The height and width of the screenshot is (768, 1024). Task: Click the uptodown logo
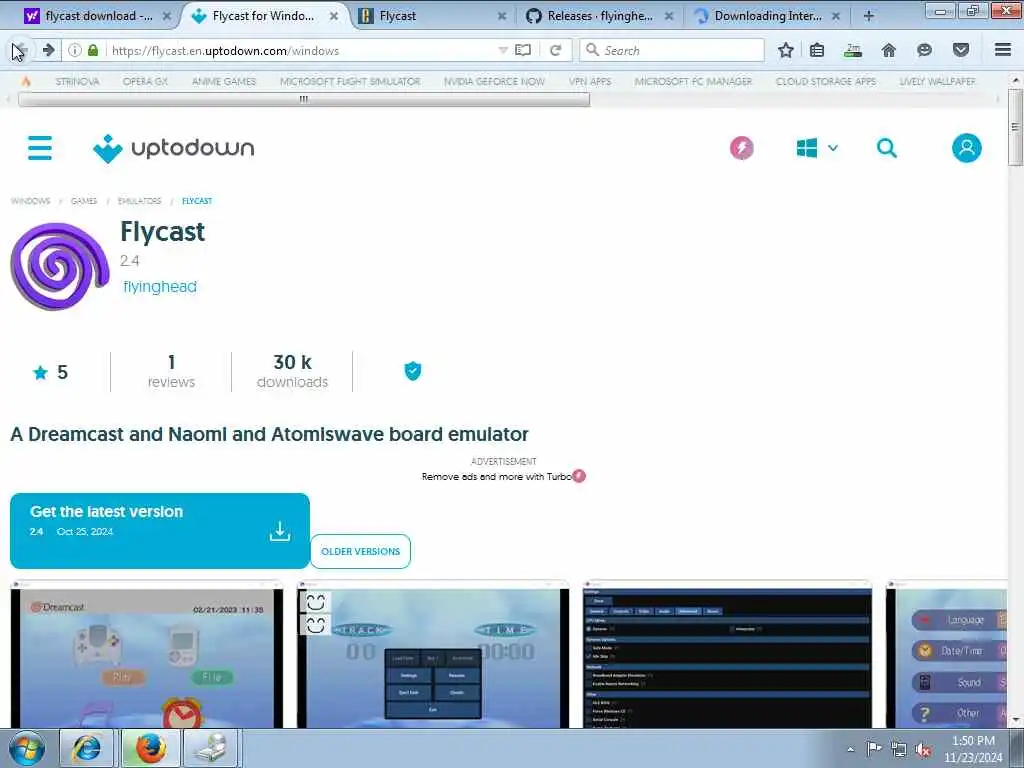pos(174,148)
